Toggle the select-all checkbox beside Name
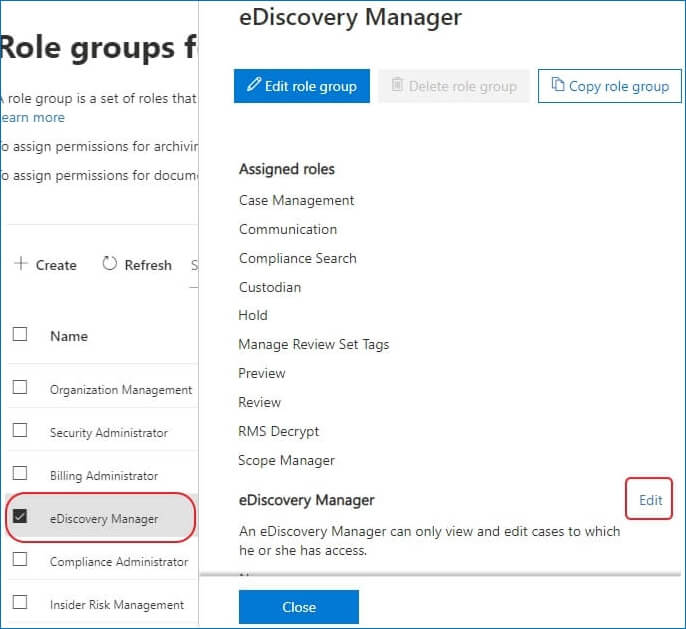 (20, 334)
